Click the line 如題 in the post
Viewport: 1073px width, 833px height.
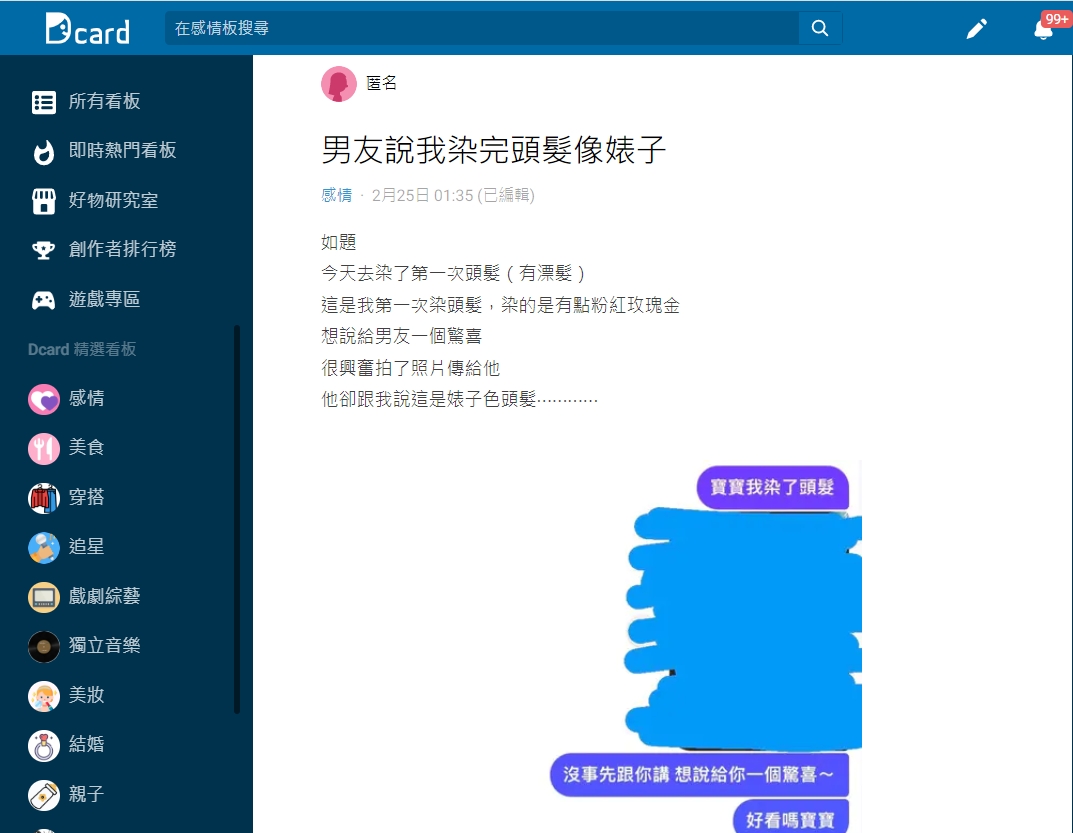pyautogui.click(x=339, y=242)
